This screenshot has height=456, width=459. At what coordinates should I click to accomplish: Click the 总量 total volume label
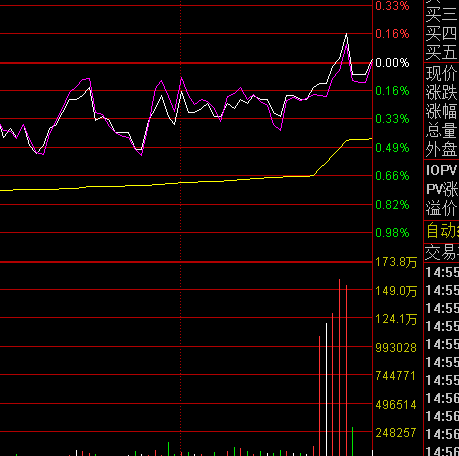click(x=441, y=130)
